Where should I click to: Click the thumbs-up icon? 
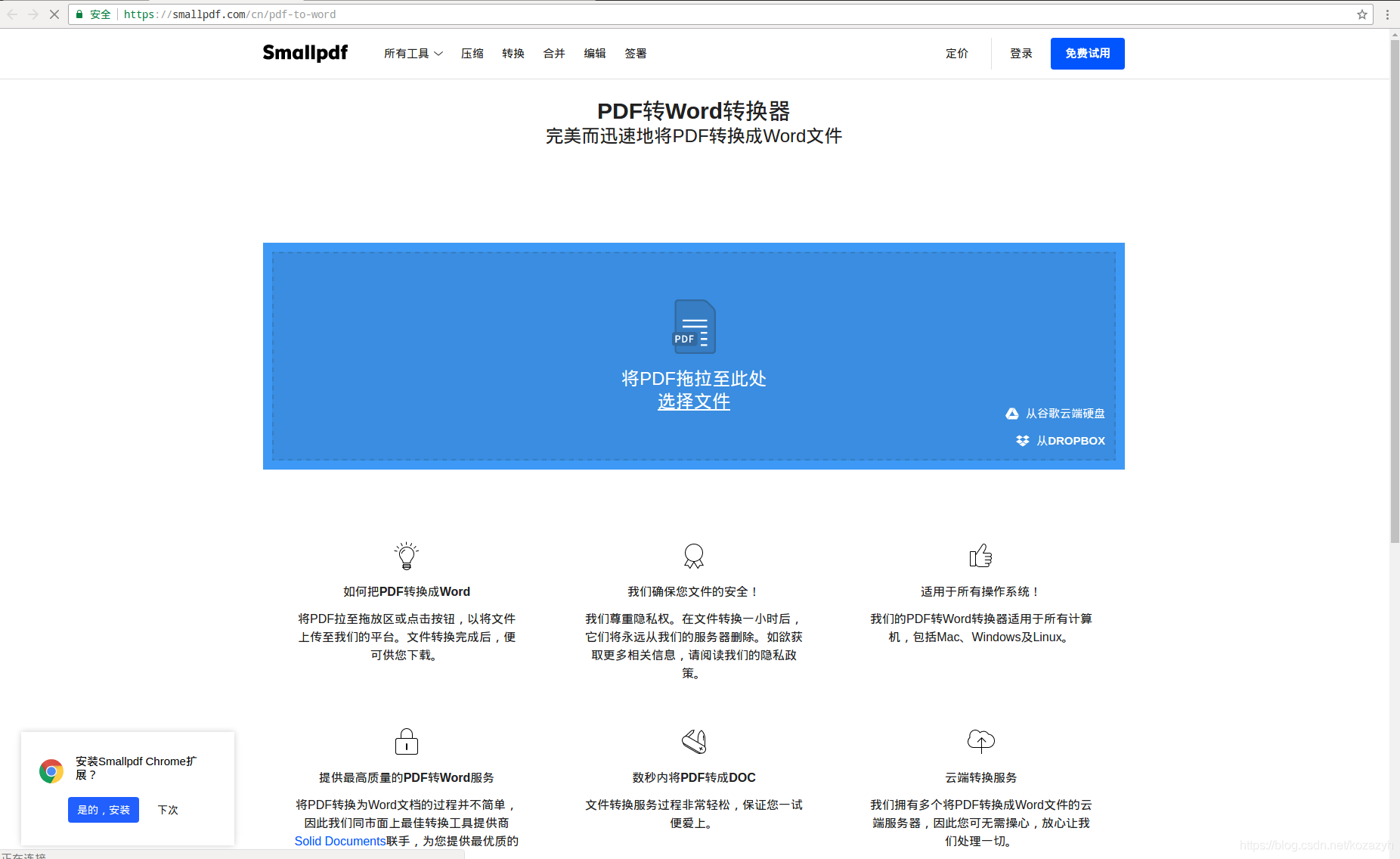coord(981,556)
